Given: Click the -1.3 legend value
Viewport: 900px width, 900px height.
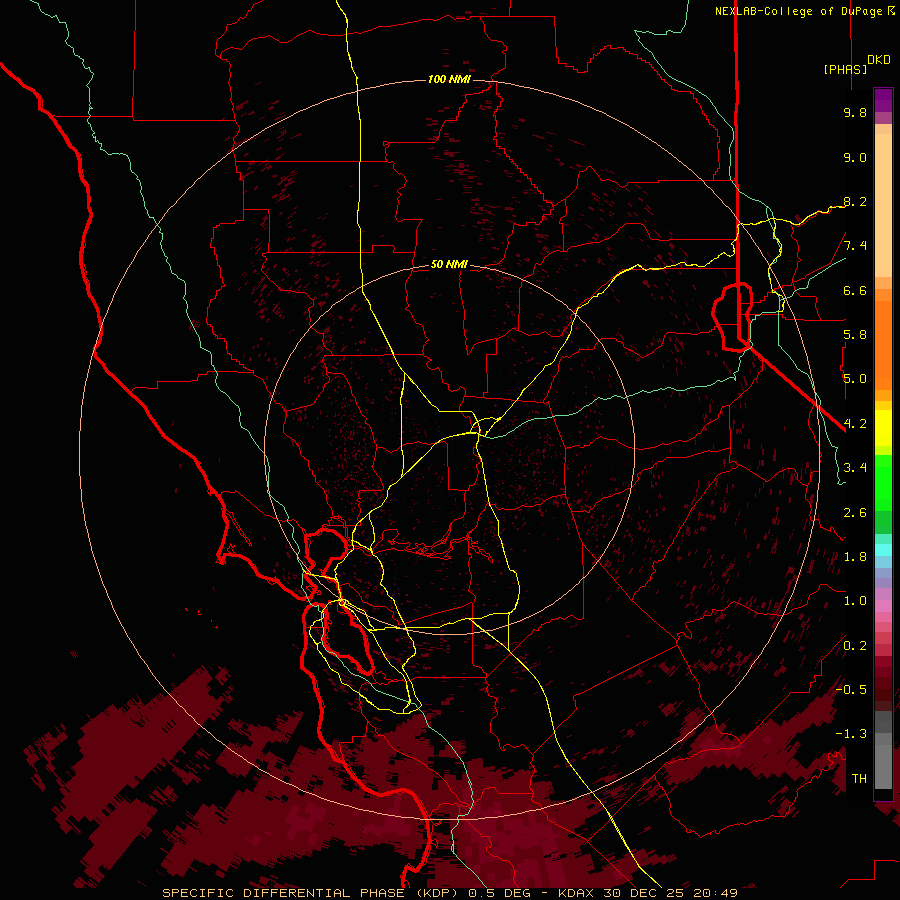Looking at the screenshot, I should [851, 734].
